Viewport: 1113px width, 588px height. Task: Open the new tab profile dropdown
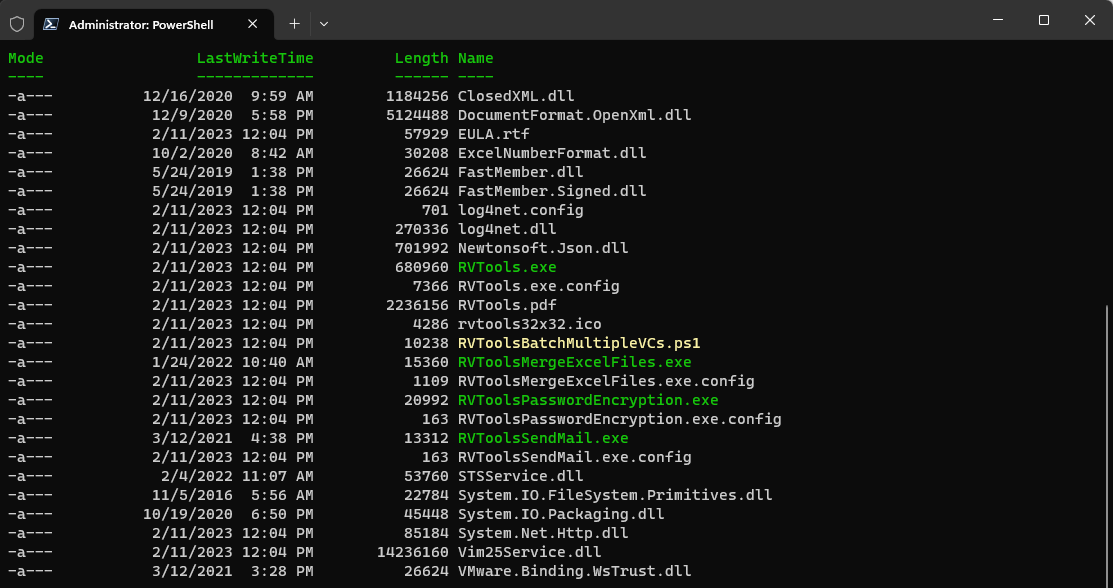(324, 24)
